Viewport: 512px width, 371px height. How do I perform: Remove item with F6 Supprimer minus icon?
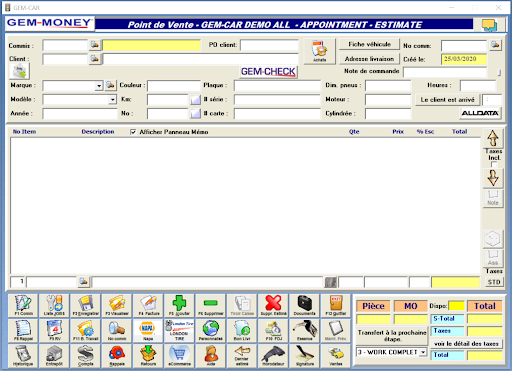coord(211,305)
